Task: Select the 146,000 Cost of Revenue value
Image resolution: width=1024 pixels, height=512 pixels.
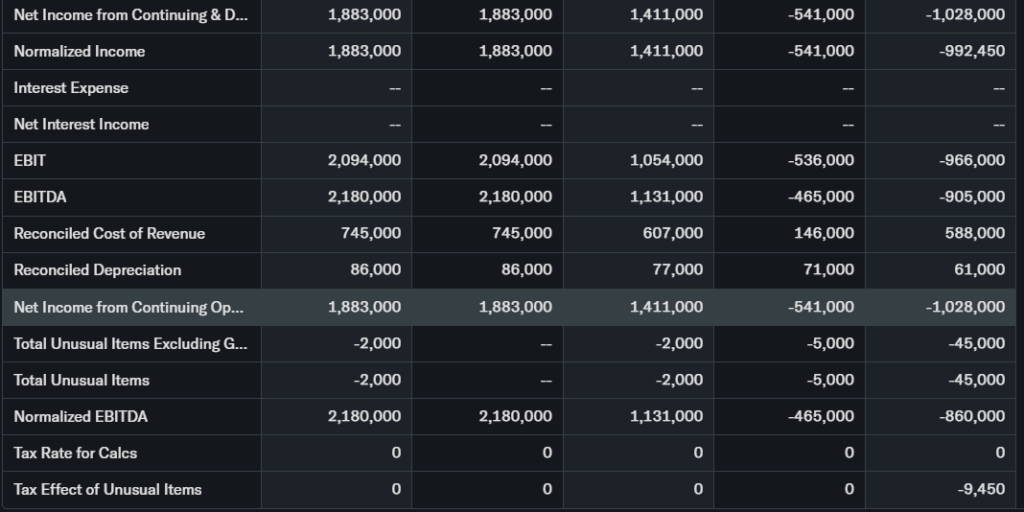Action: [825, 233]
